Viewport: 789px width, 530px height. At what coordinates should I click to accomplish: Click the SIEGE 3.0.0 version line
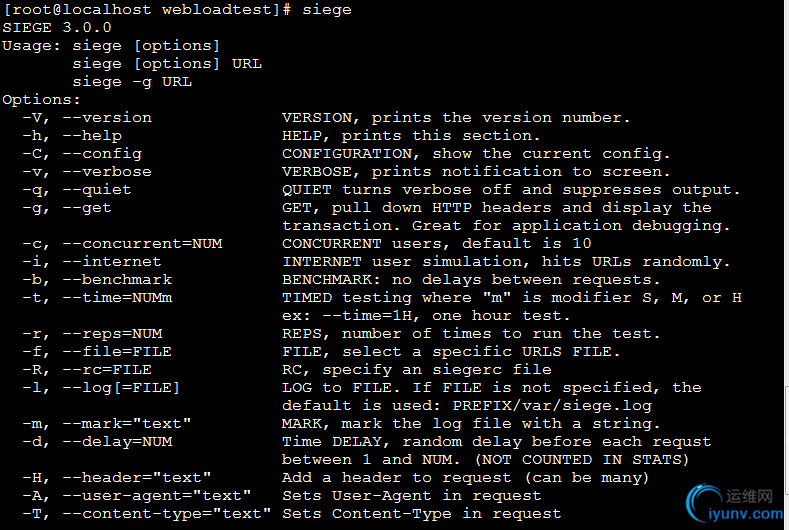57,28
